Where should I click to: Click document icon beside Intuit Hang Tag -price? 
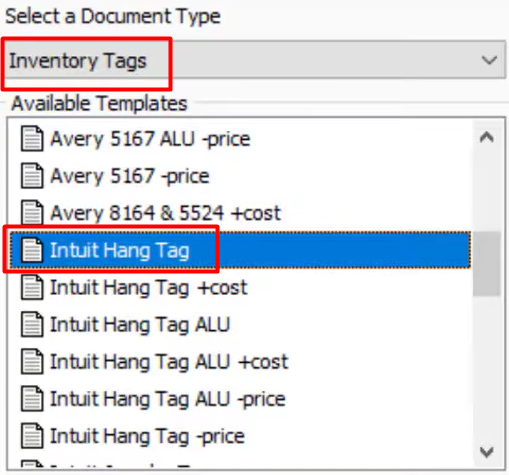tap(32, 436)
